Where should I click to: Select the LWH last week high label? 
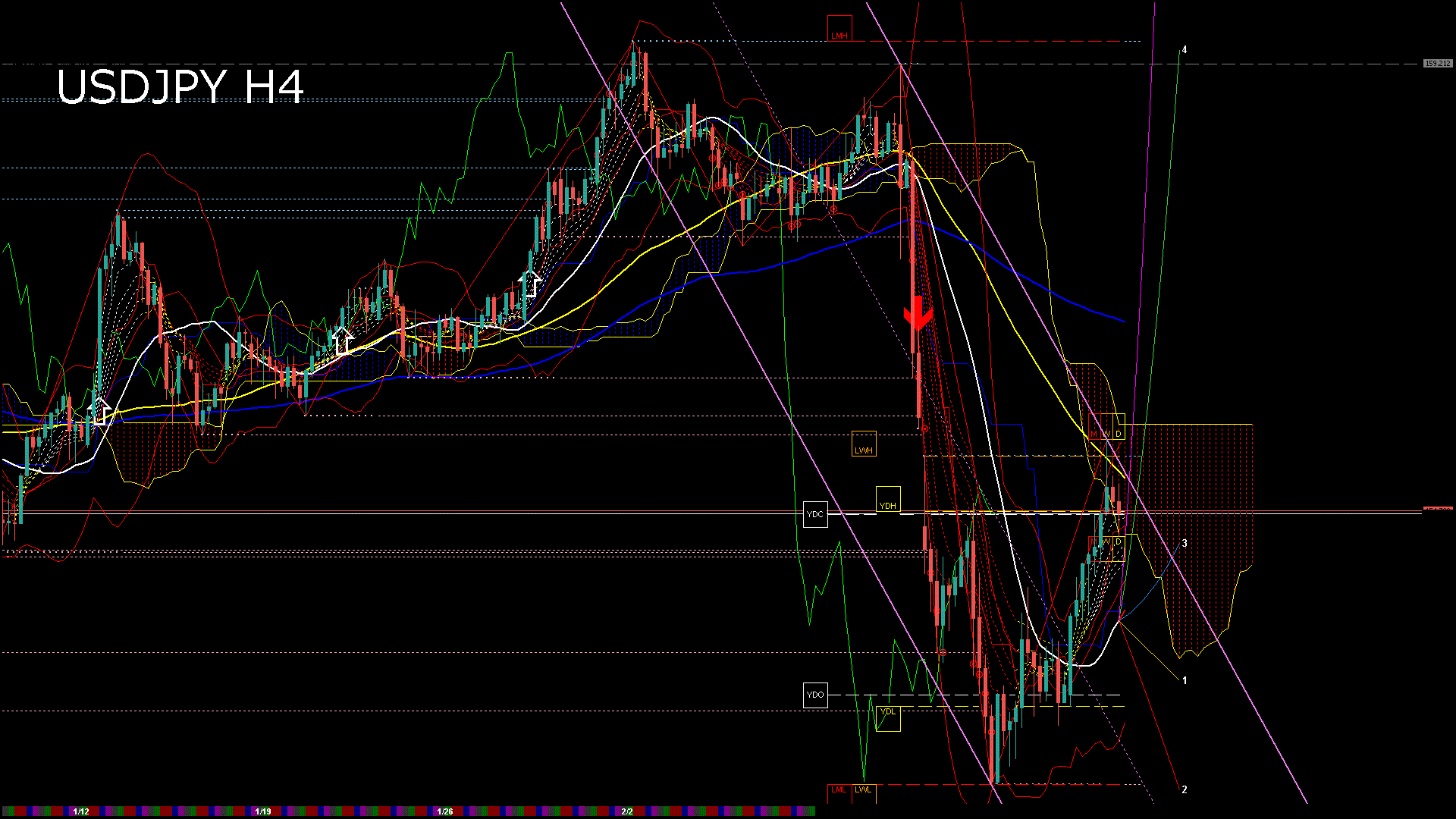(x=864, y=450)
